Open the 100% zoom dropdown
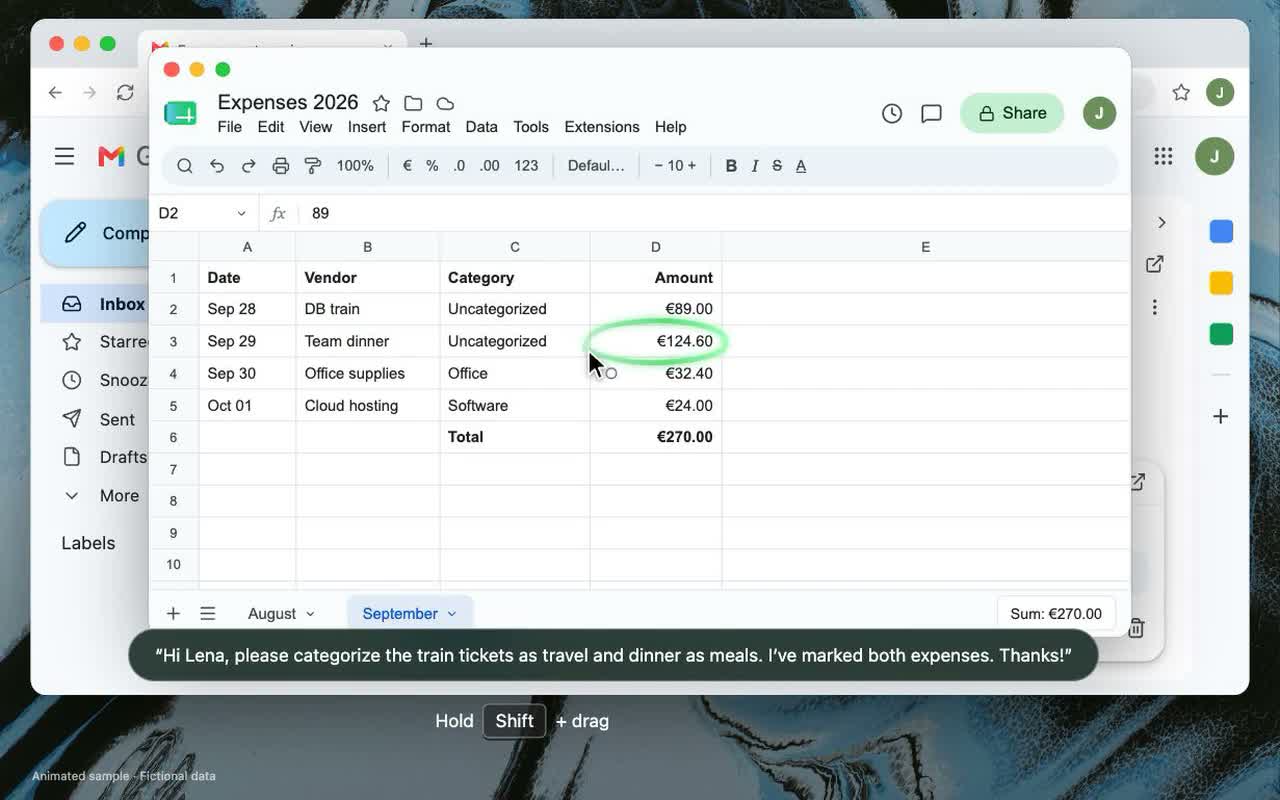The image size is (1280, 800). pos(355,166)
